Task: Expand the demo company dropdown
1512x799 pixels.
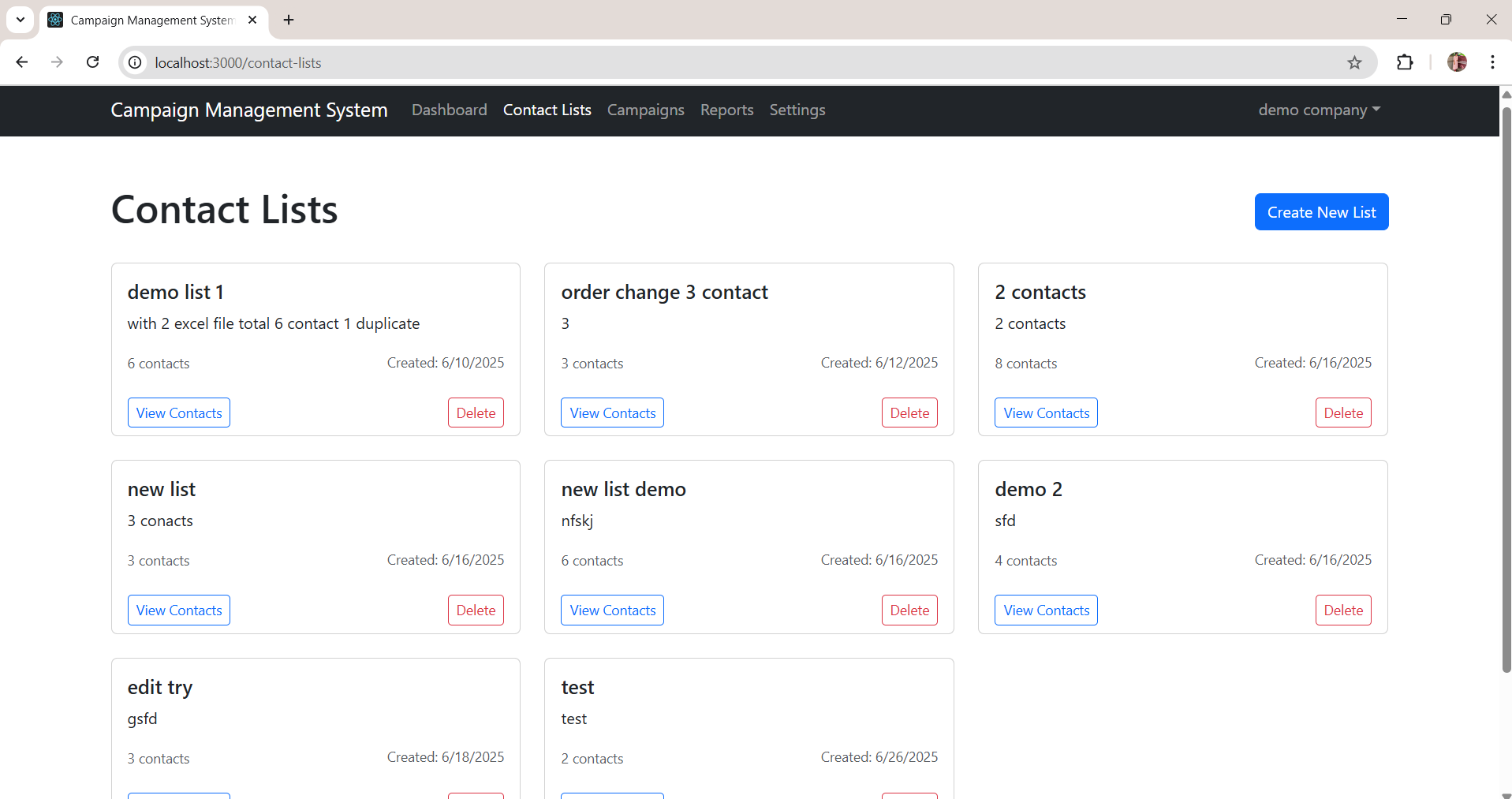Action: pos(1319,110)
